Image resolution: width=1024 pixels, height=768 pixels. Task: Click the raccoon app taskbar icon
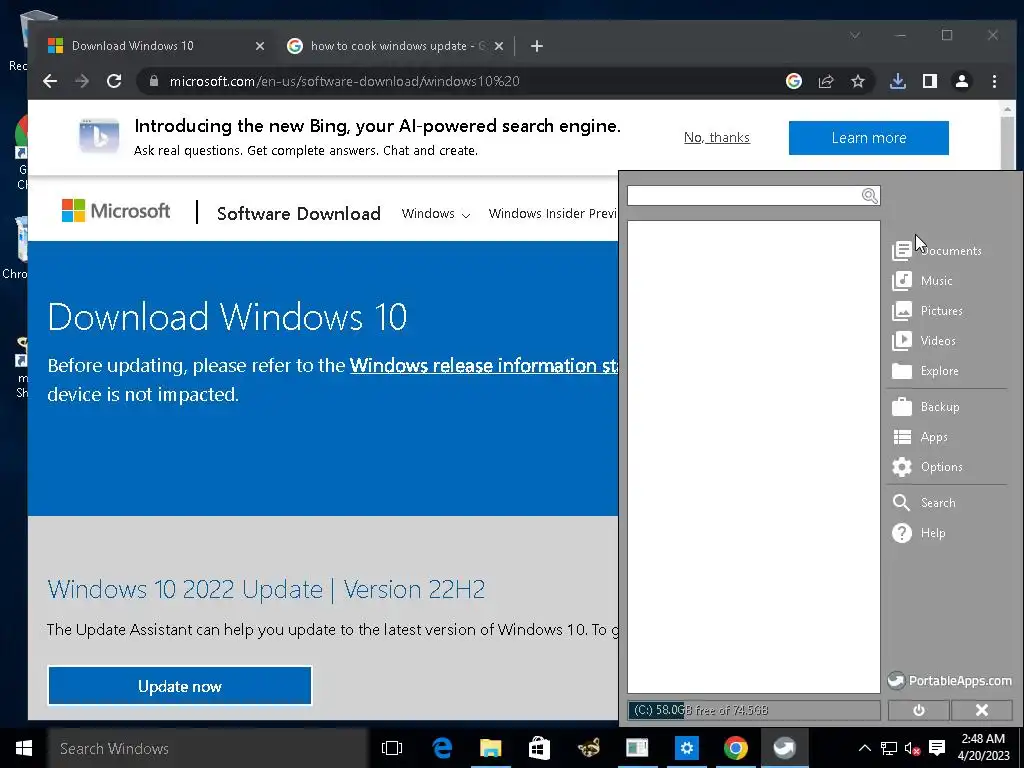588,748
